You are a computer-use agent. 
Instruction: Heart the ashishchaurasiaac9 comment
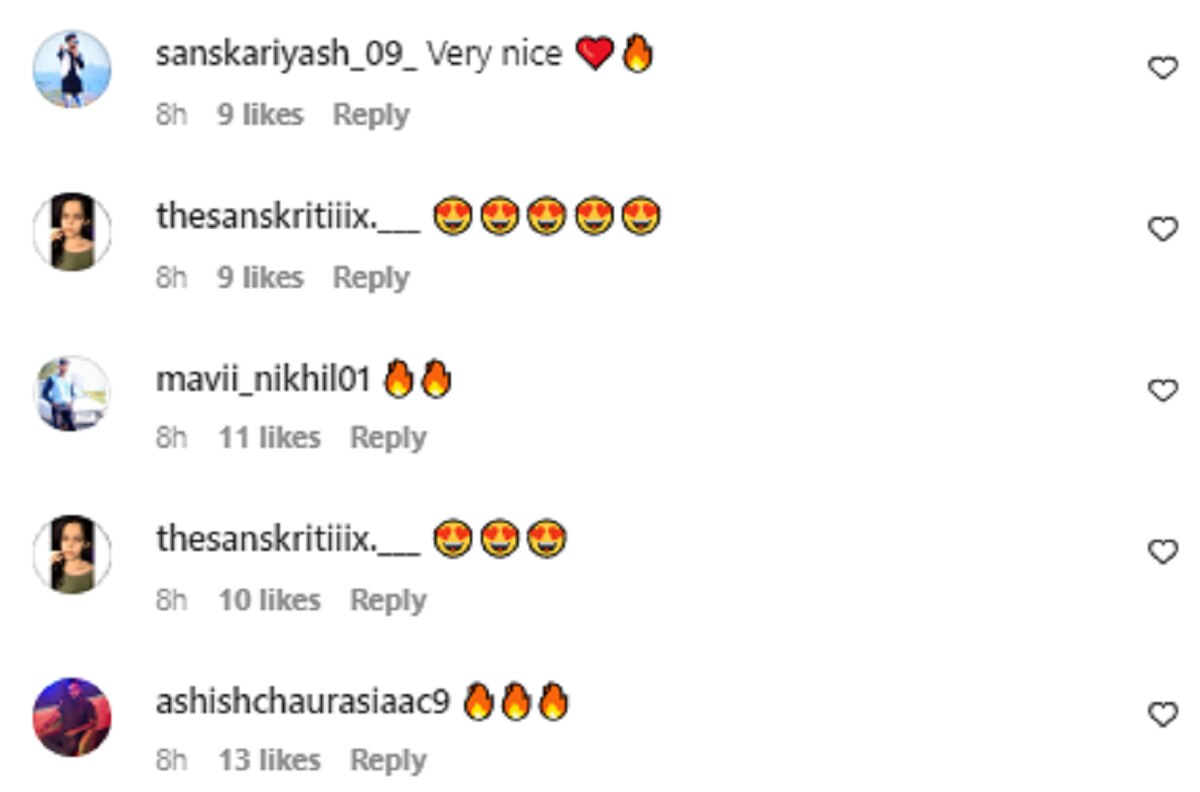[x=1161, y=715]
